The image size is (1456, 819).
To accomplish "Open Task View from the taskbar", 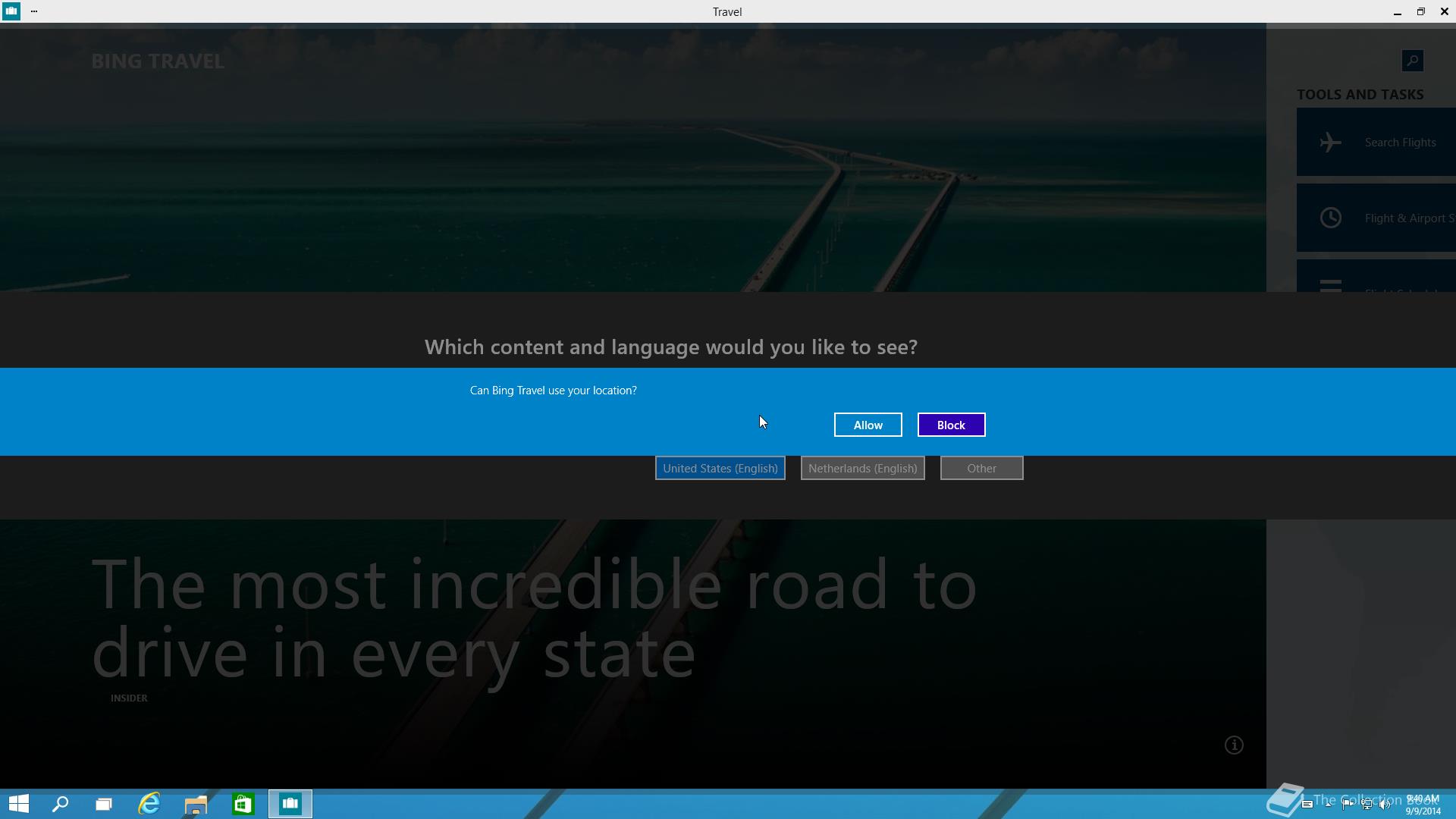I will [x=104, y=804].
